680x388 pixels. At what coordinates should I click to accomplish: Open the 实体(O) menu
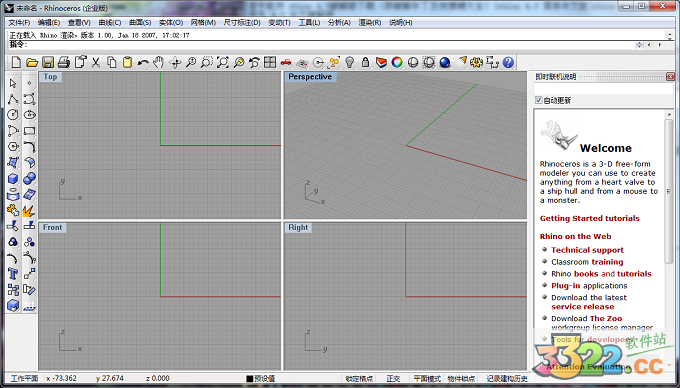coord(171,23)
